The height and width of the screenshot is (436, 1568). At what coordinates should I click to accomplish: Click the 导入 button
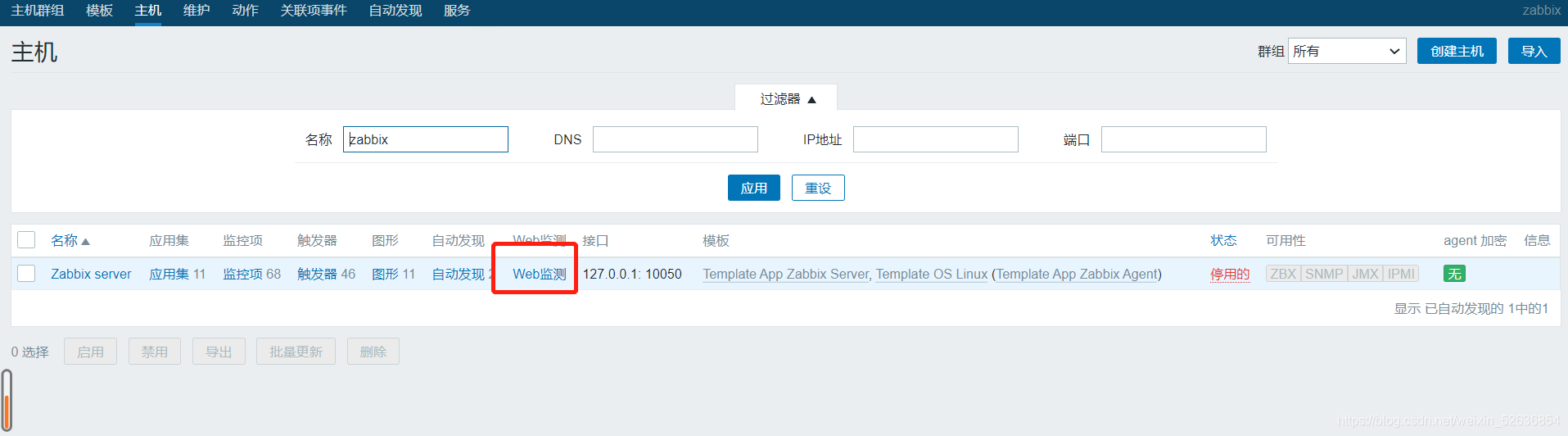[1534, 51]
